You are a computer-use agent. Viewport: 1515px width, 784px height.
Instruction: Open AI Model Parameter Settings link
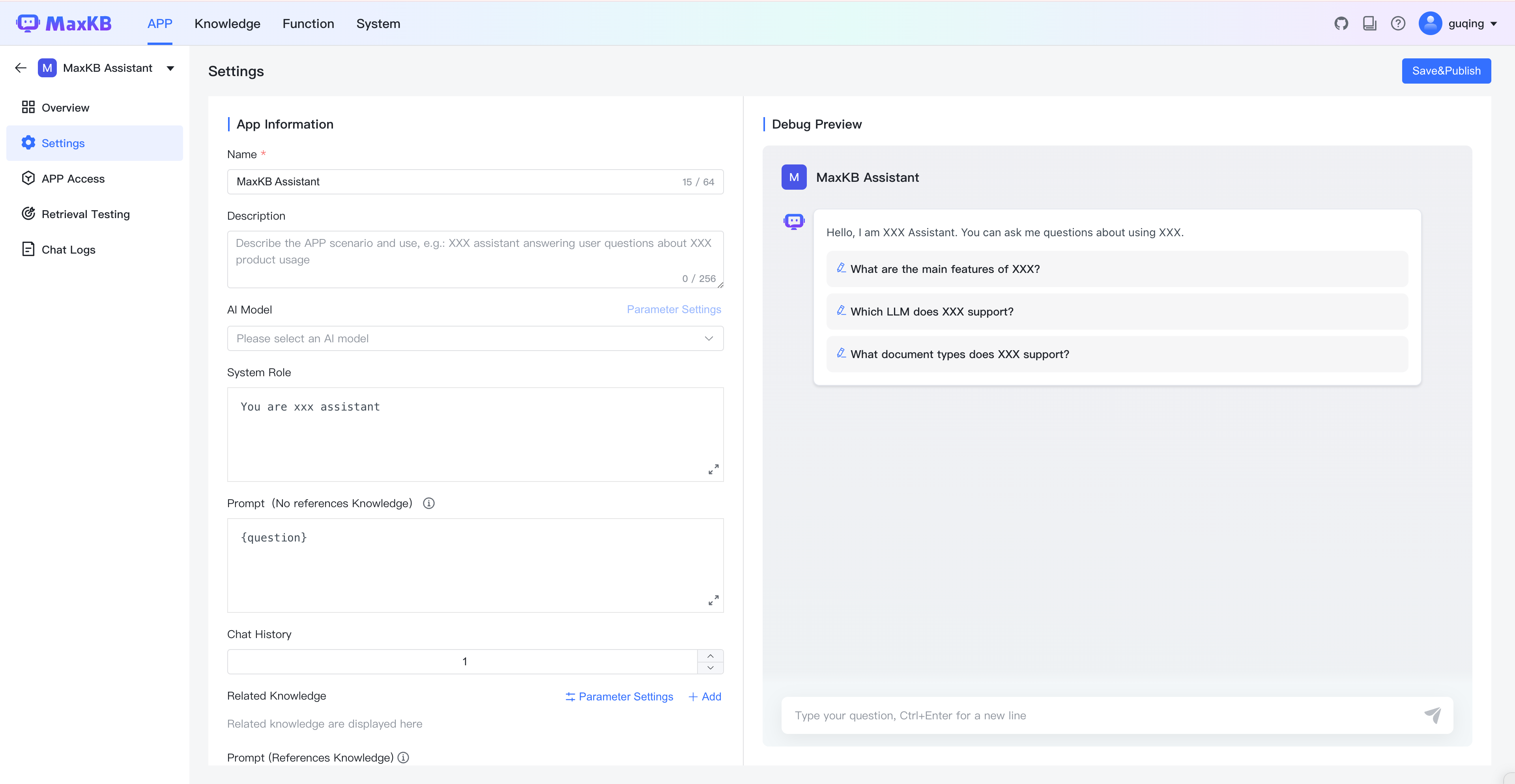[x=674, y=309]
